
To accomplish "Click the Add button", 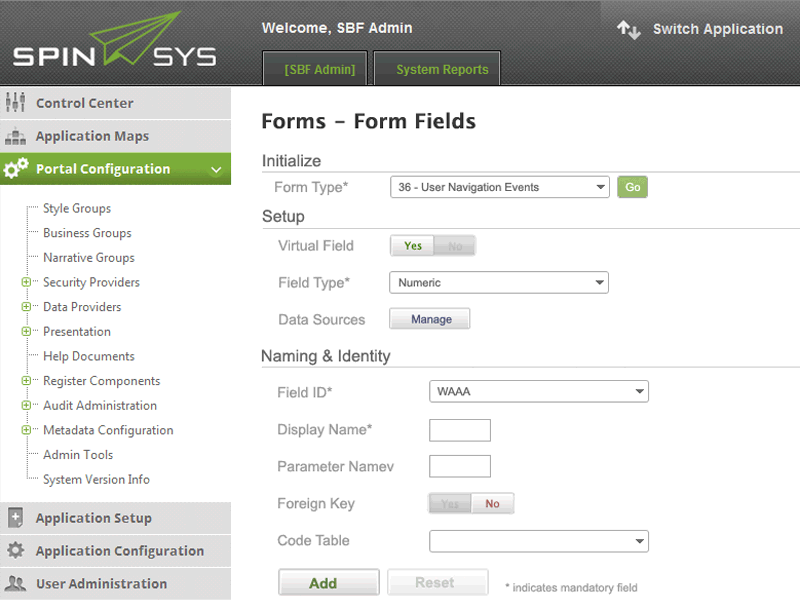I will [328, 581].
